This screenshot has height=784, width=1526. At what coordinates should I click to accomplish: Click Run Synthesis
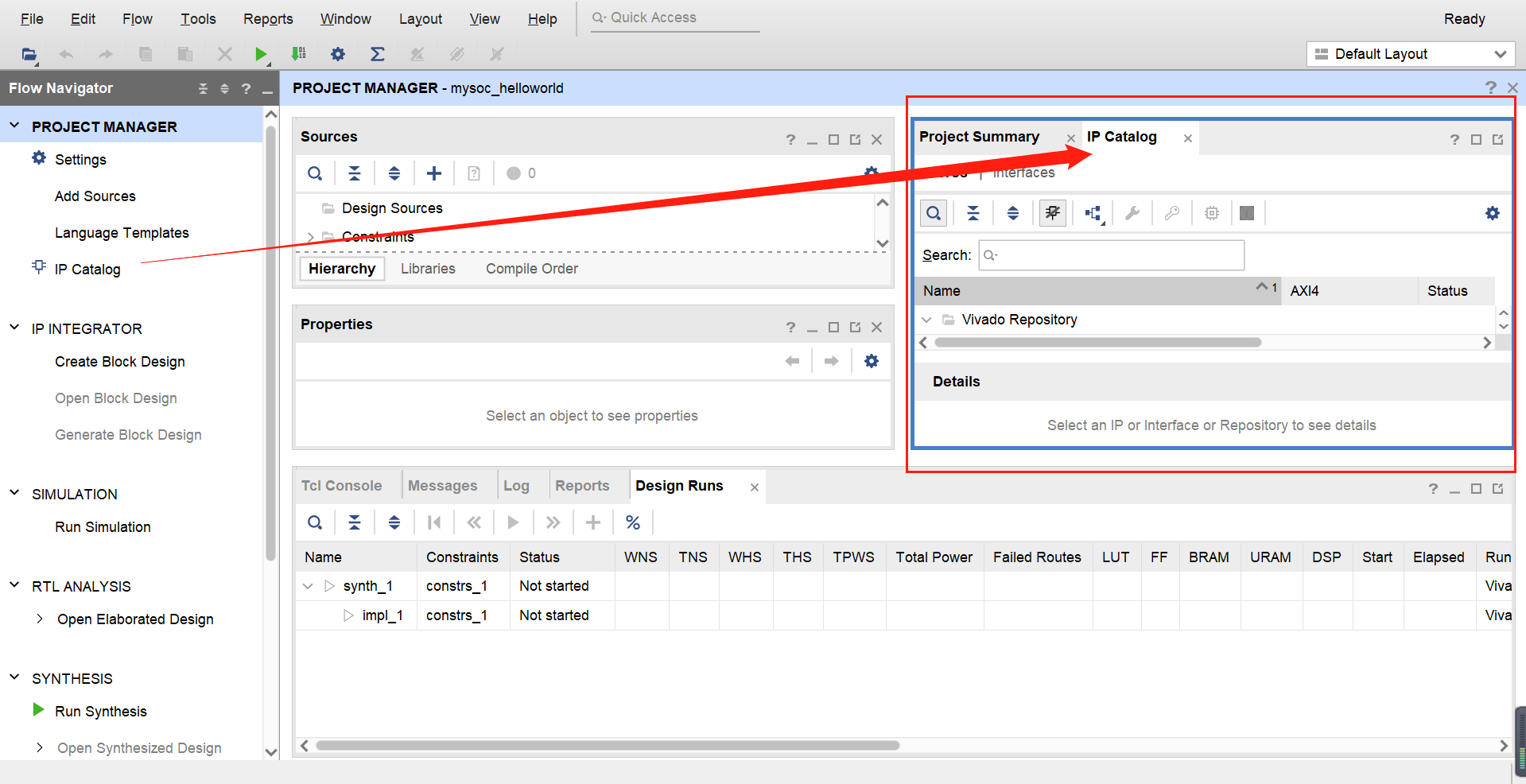point(101,712)
